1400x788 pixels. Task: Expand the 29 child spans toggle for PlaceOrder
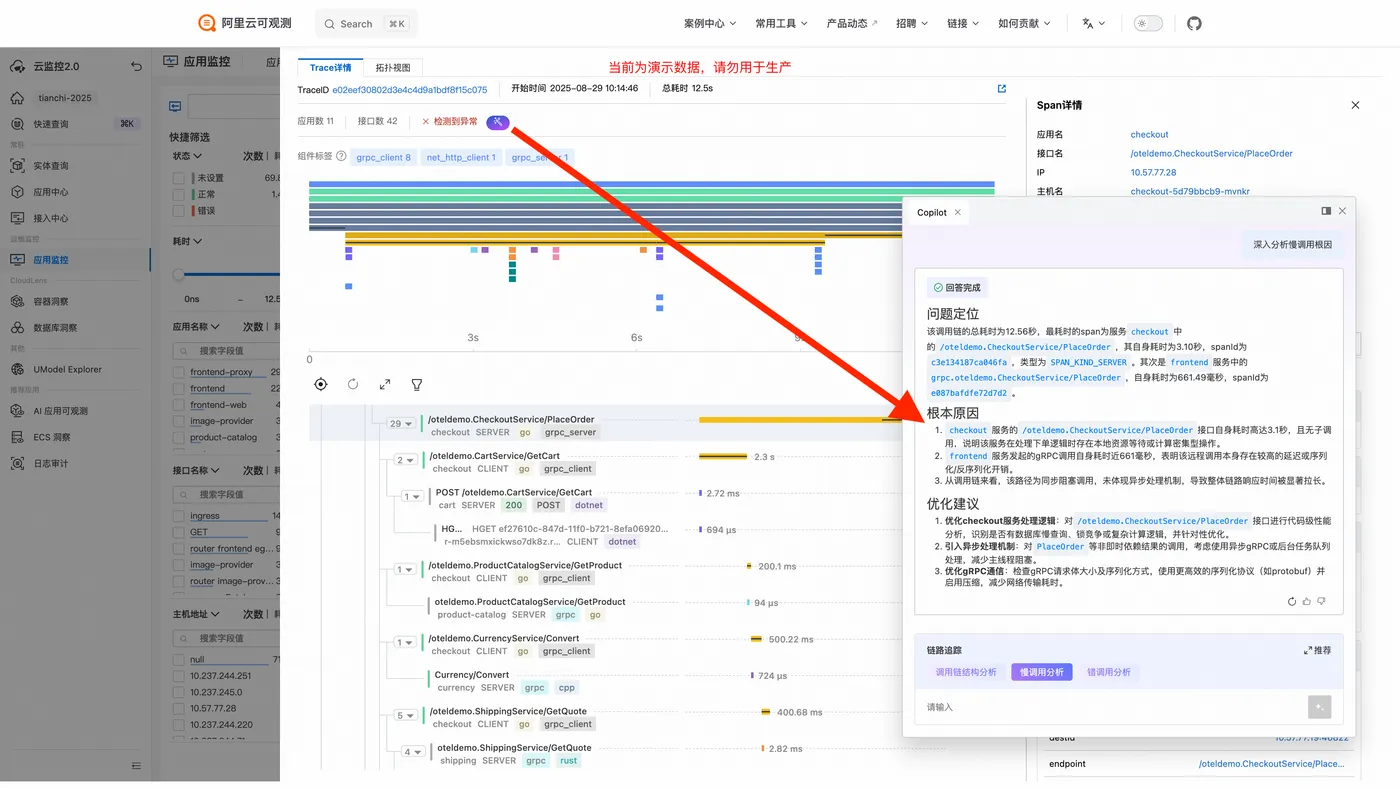pos(401,424)
